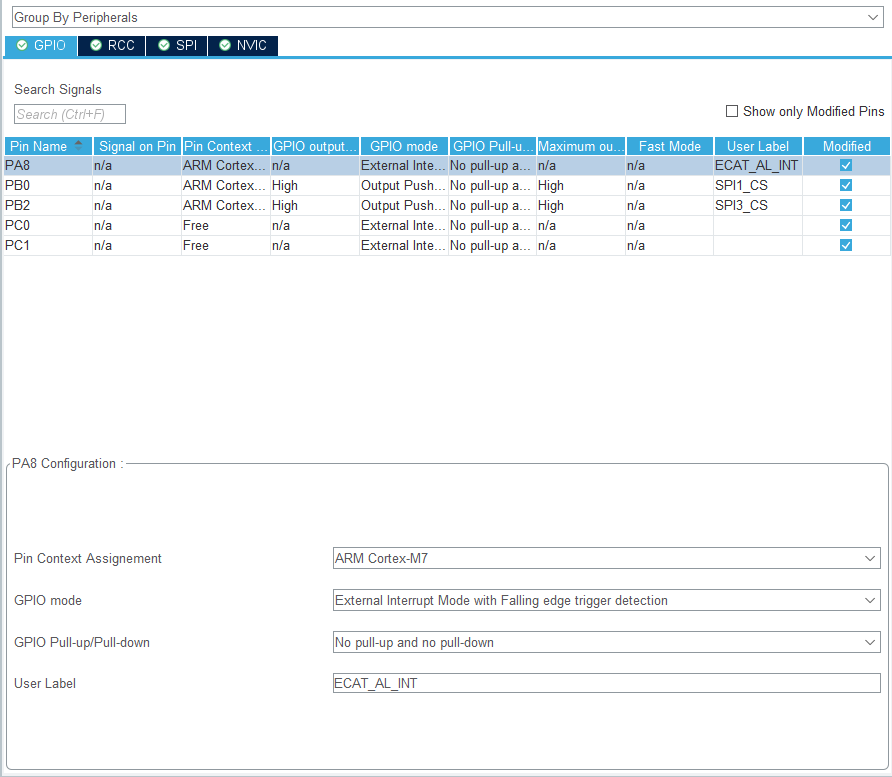Sort by Maximum output speed column header
The height and width of the screenshot is (777, 892).
[581, 146]
